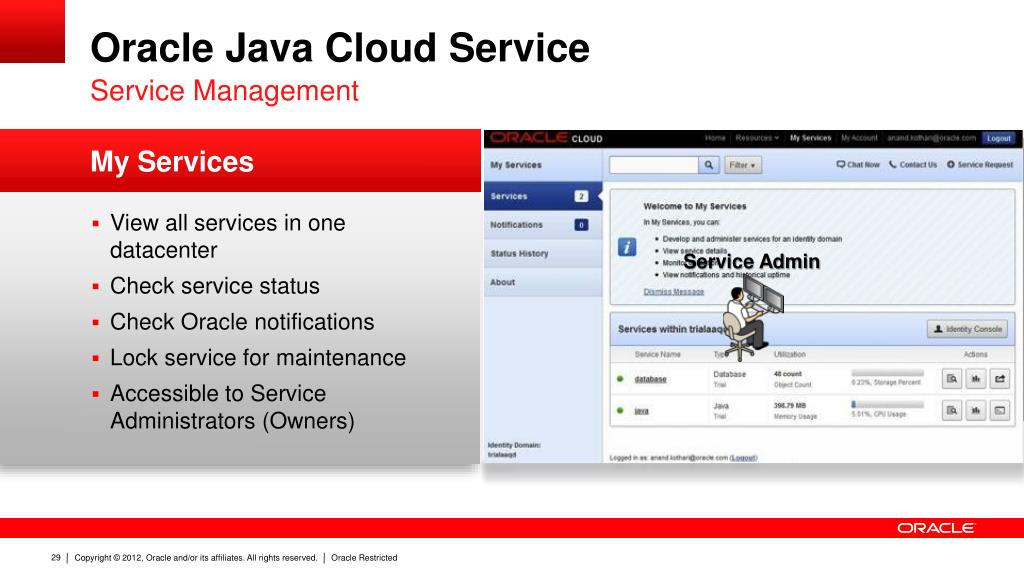Open My Account in top navigation
Viewport: 1024px width, 576px height.
coord(859,138)
